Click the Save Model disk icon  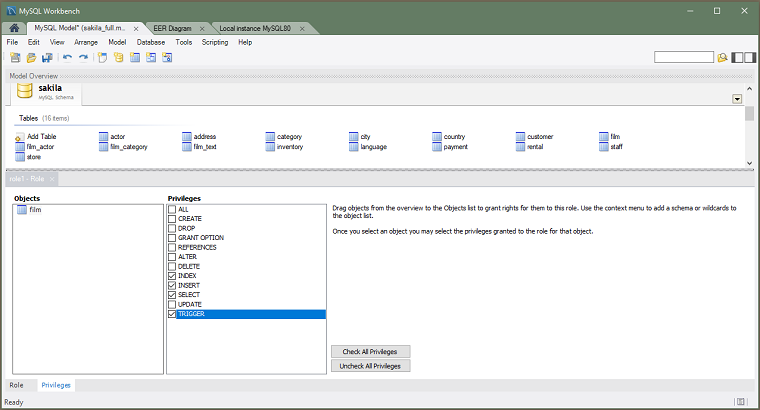(x=47, y=57)
